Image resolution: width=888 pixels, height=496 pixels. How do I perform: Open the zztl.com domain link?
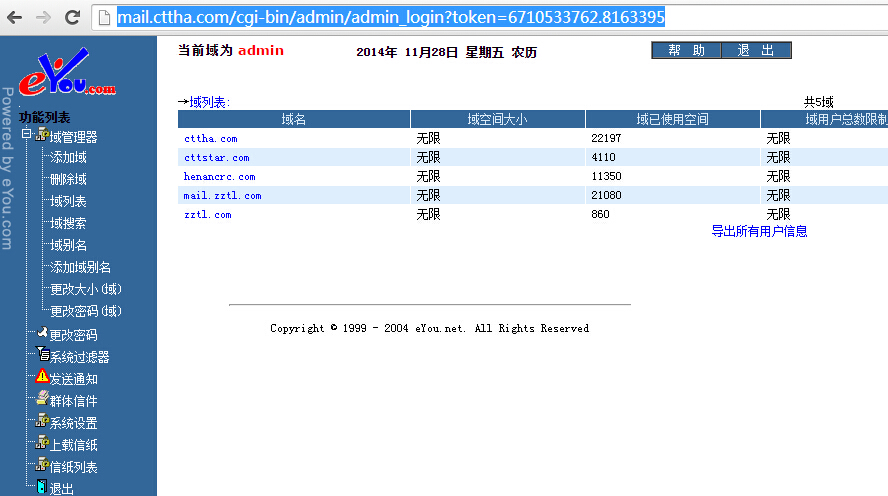[207, 215]
